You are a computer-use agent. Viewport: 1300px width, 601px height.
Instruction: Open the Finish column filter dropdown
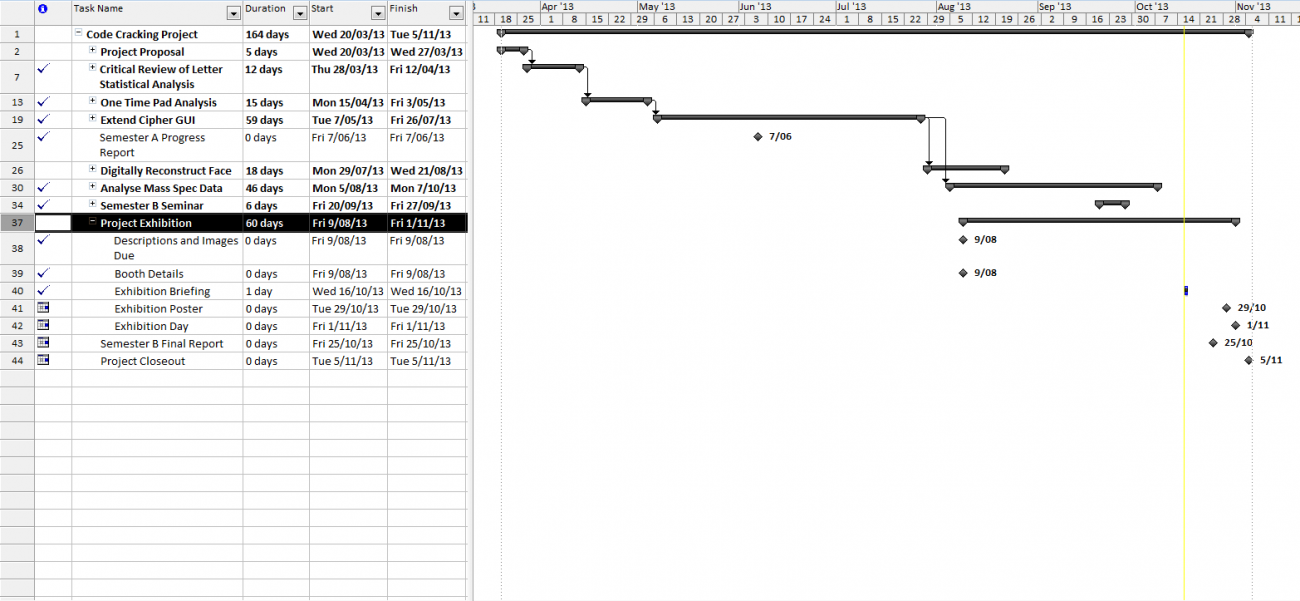pos(456,14)
